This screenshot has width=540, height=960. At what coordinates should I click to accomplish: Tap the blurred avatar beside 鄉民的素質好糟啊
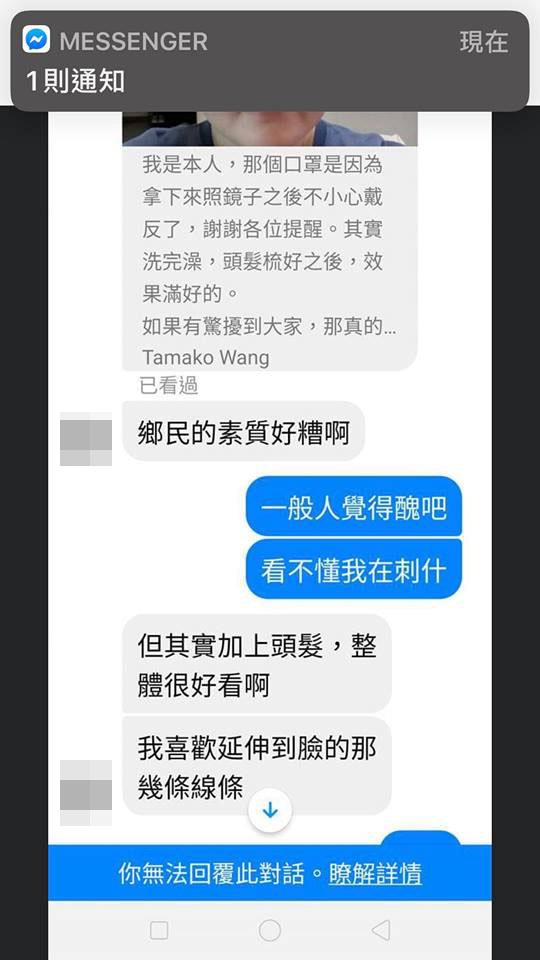coord(86,439)
